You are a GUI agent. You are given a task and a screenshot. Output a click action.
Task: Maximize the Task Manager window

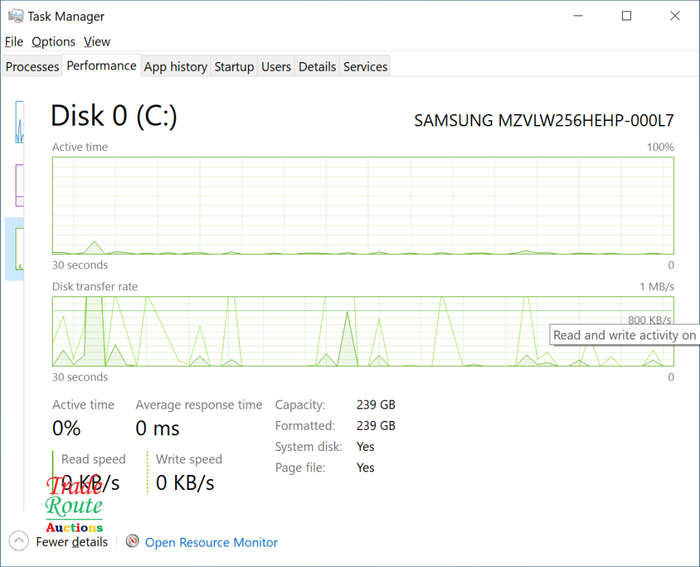click(x=626, y=16)
